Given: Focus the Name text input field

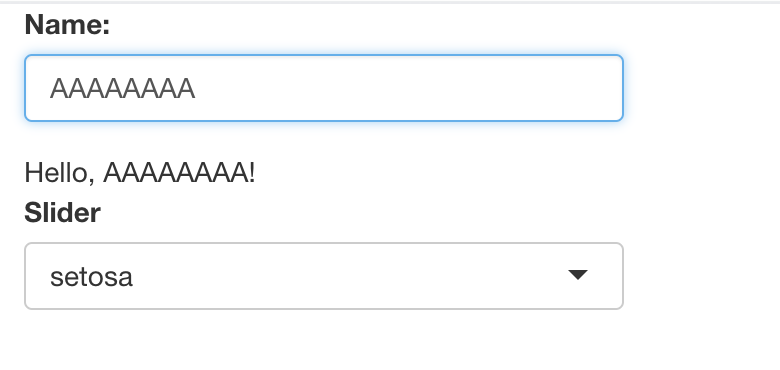Looking at the screenshot, I should tap(324, 88).
